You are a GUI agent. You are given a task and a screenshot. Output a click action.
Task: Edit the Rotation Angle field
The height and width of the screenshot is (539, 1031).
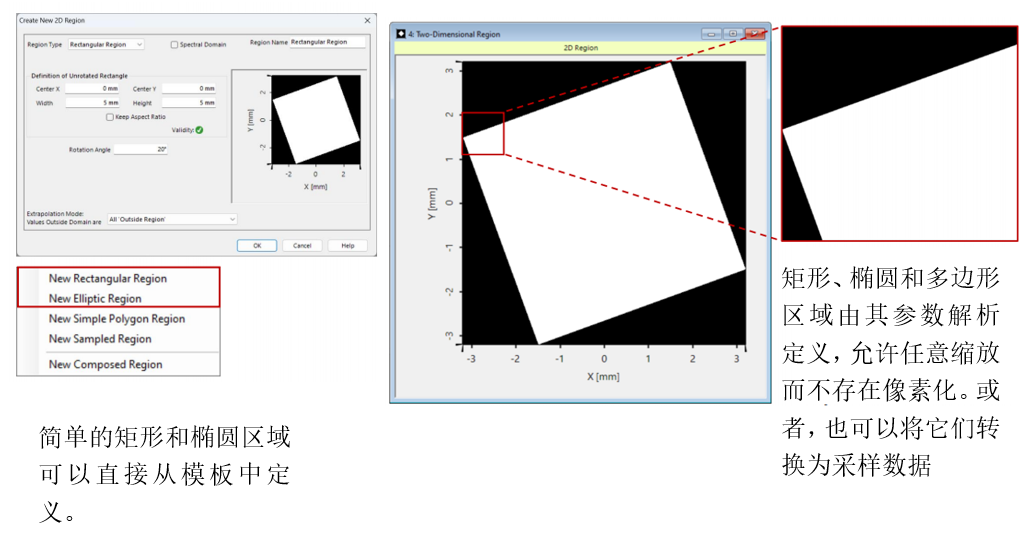pyautogui.click(x=141, y=149)
